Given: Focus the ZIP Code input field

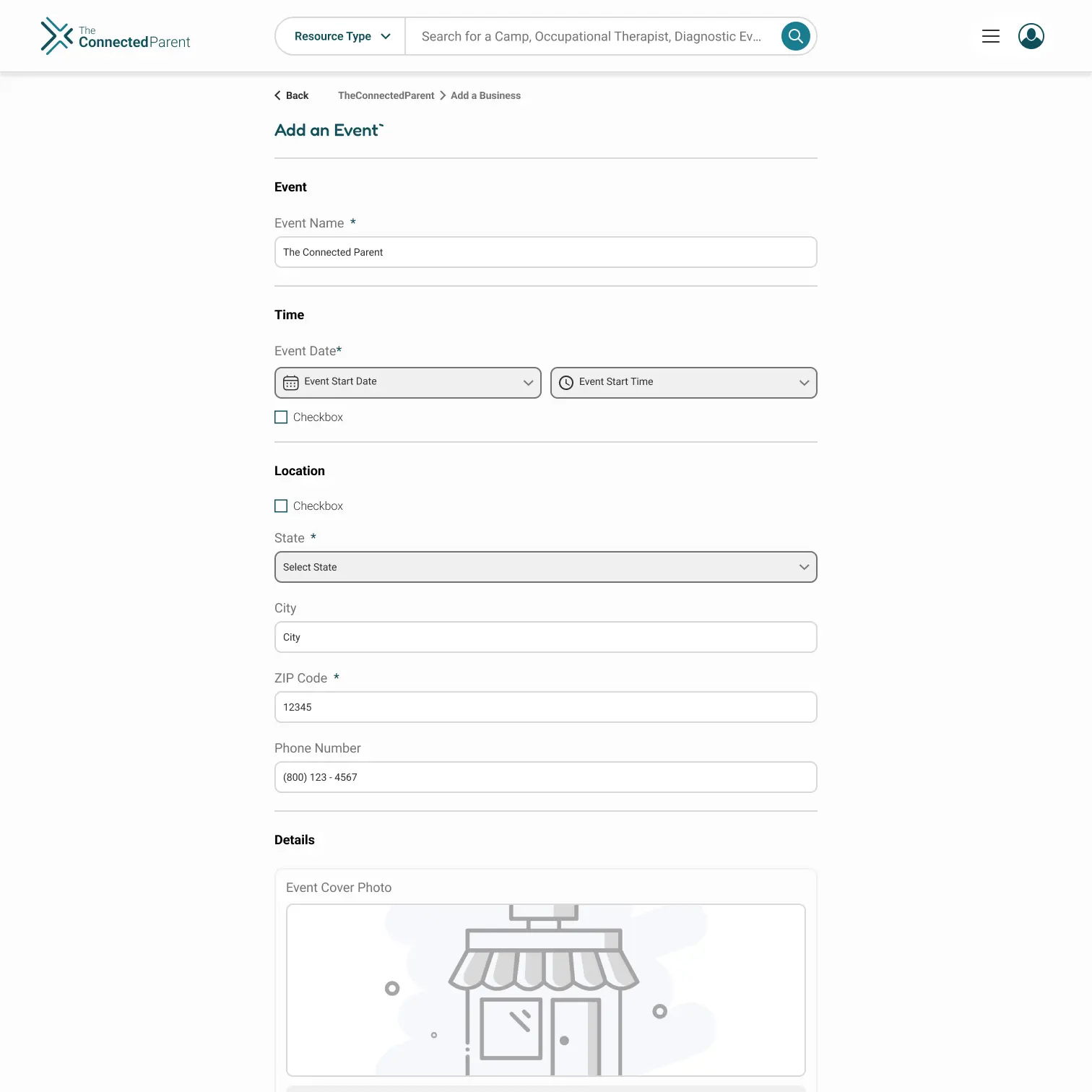Looking at the screenshot, I should pos(545,707).
